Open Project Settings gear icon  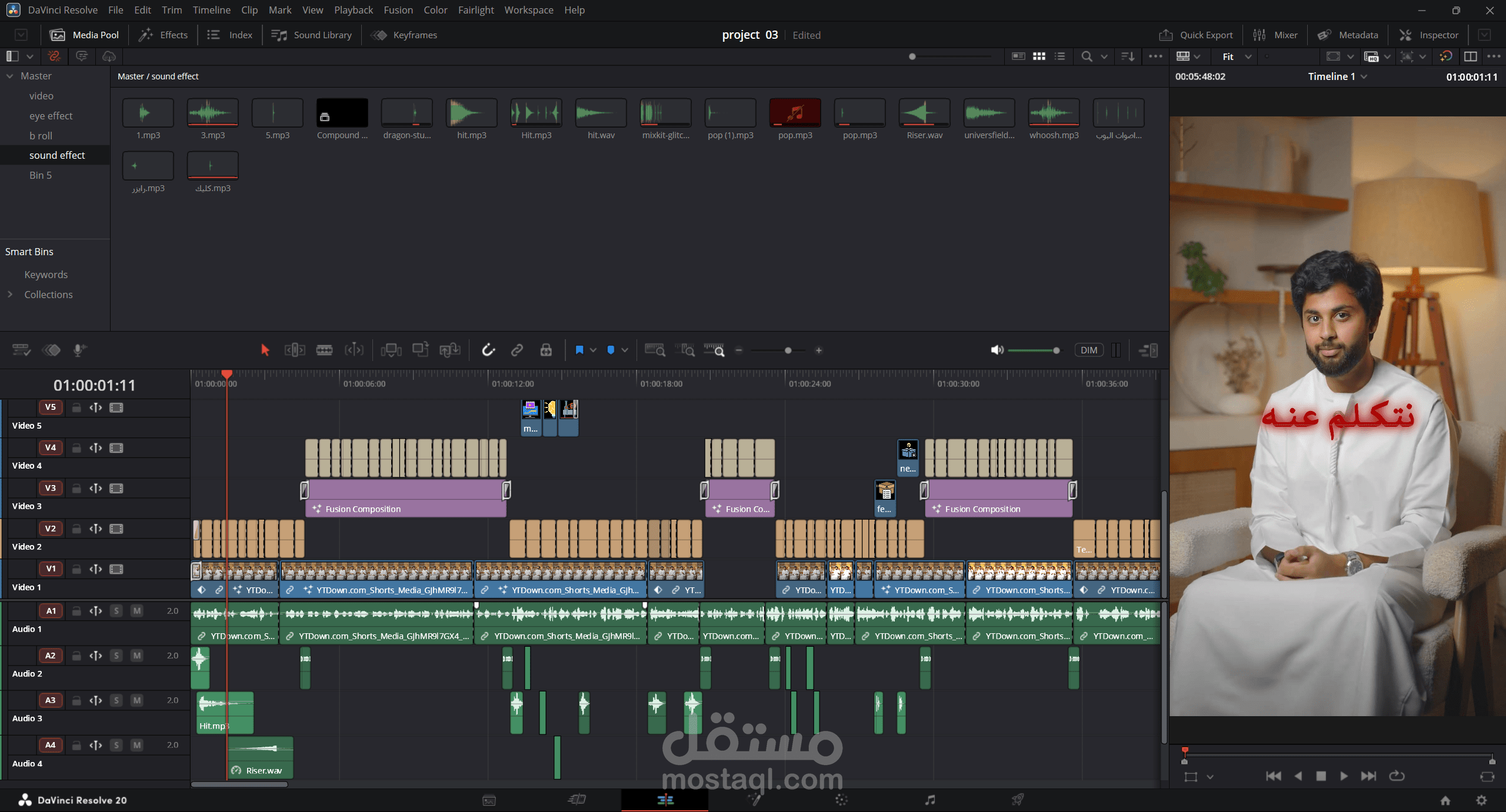1481,800
